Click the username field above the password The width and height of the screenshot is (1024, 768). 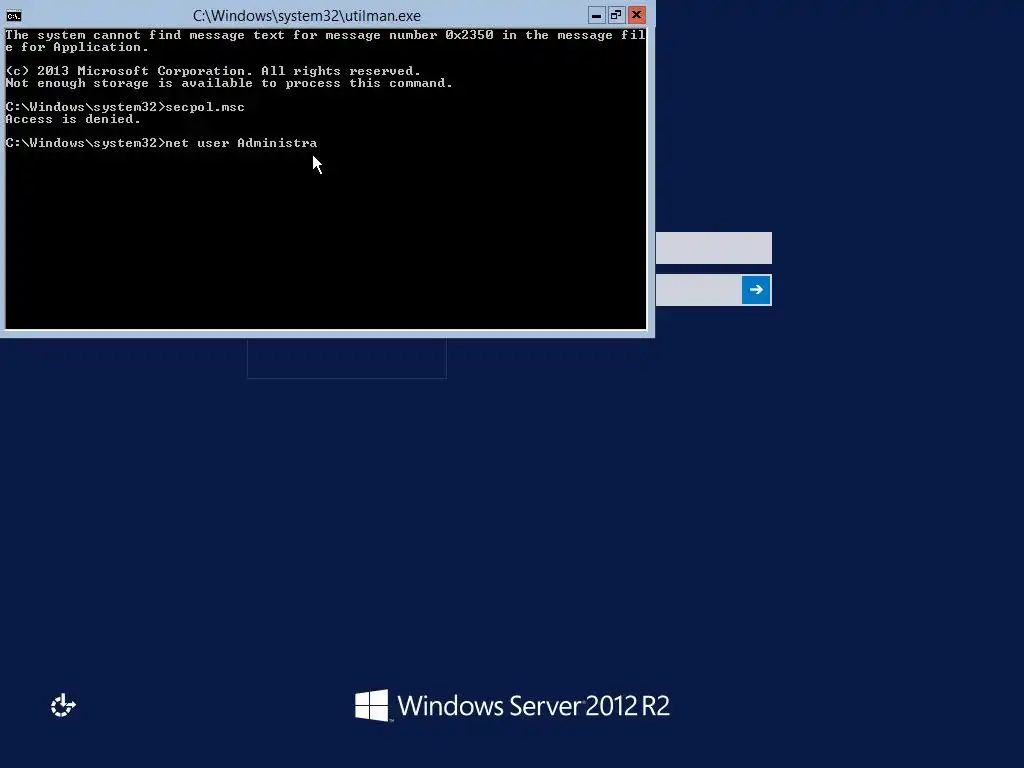tap(714, 248)
